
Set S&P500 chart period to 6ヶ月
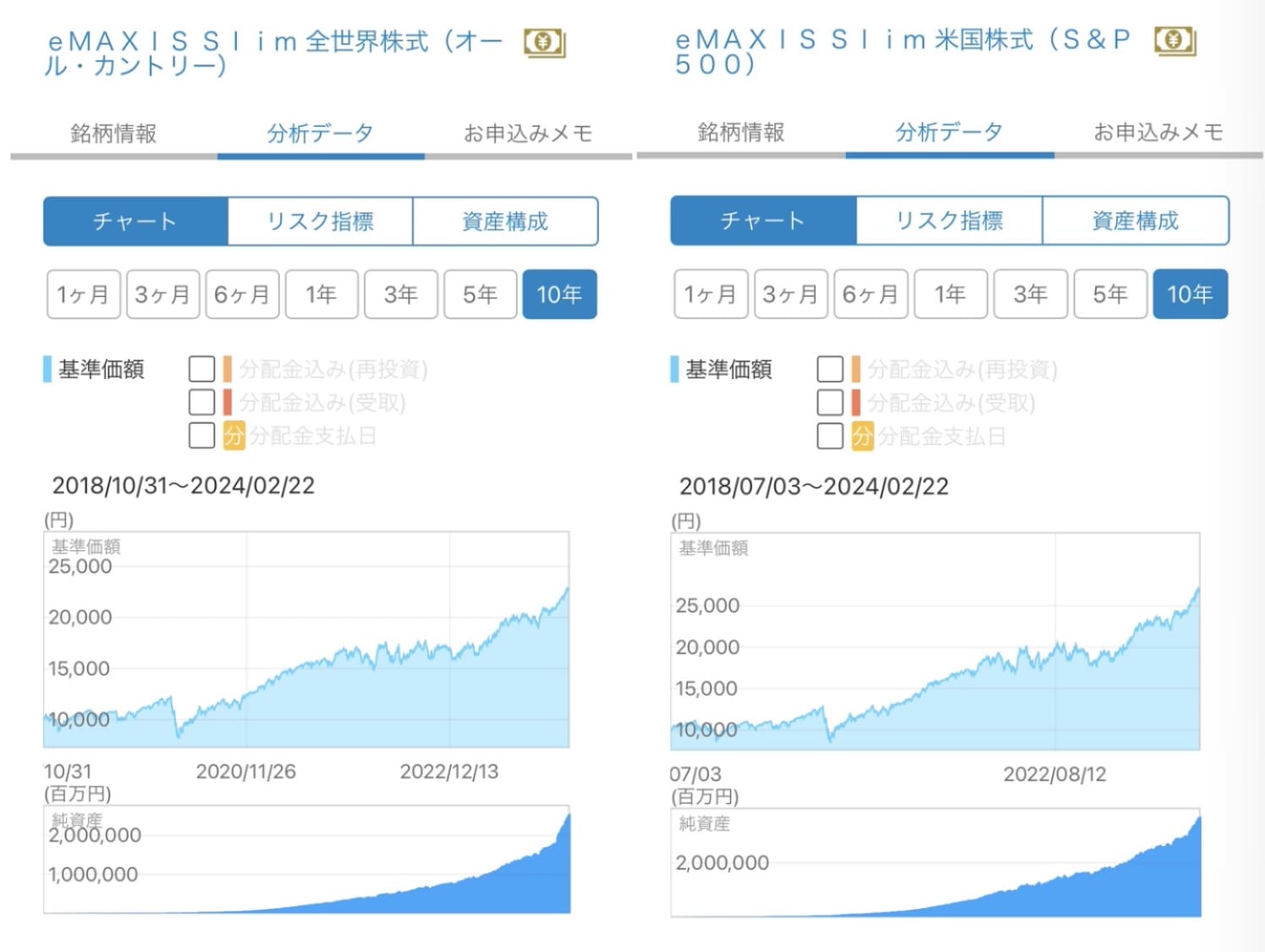click(871, 294)
